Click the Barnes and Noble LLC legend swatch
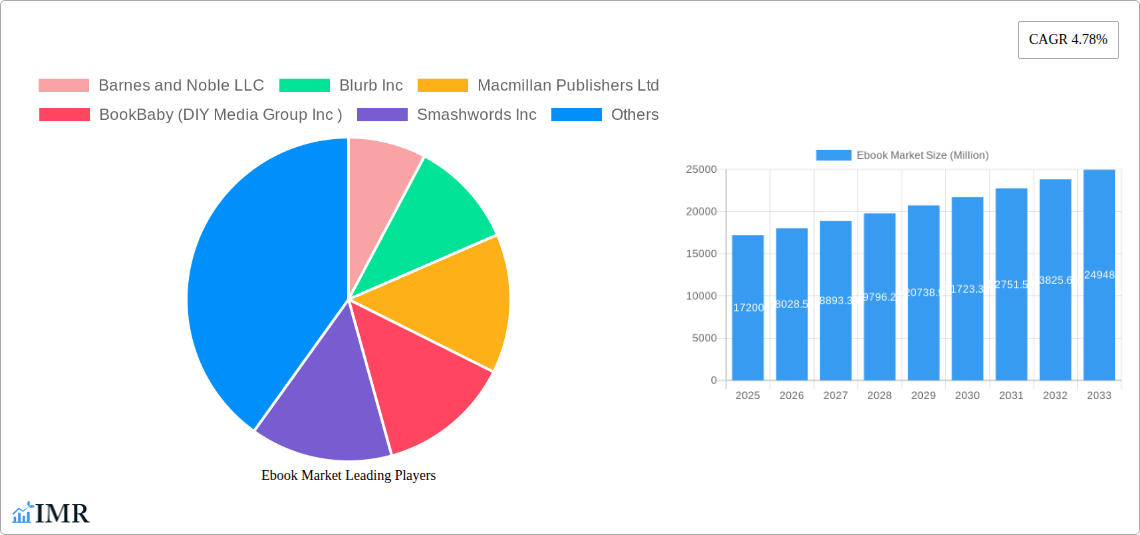The width and height of the screenshot is (1140, 535). coord(64,85)
